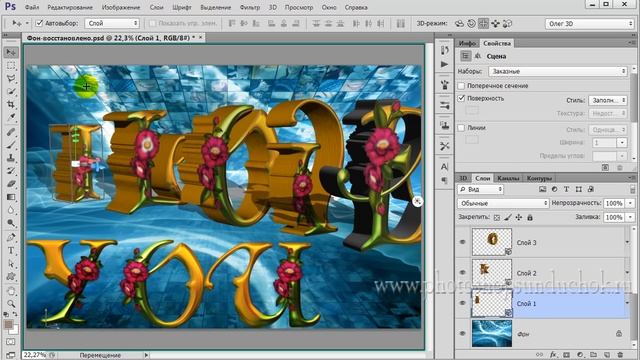Click the 3D orbit rotate mode icon
Screen dimensions: 640x360
[x=459, y=24]
